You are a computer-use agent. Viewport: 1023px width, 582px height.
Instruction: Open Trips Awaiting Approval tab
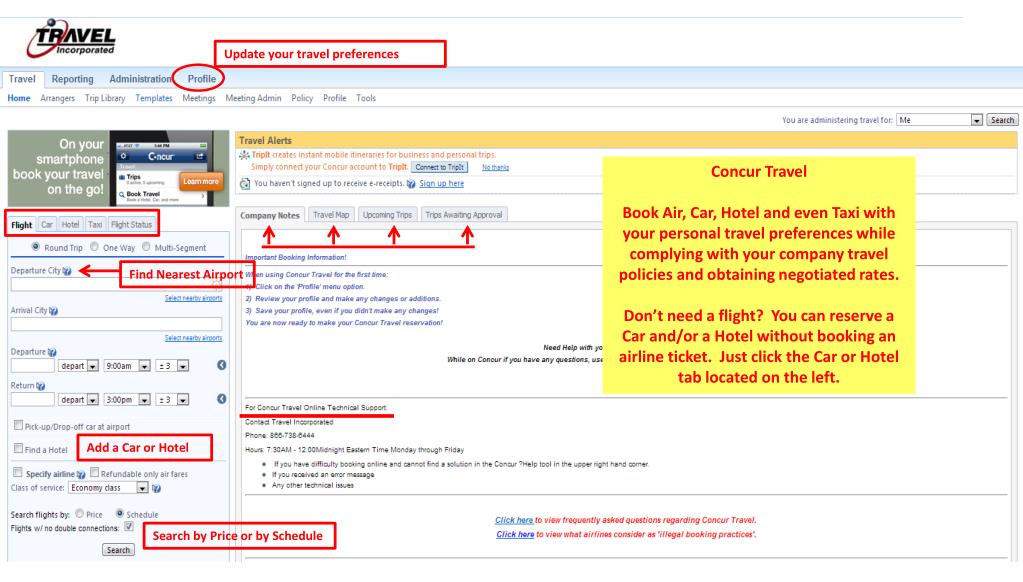coord(464,215)
